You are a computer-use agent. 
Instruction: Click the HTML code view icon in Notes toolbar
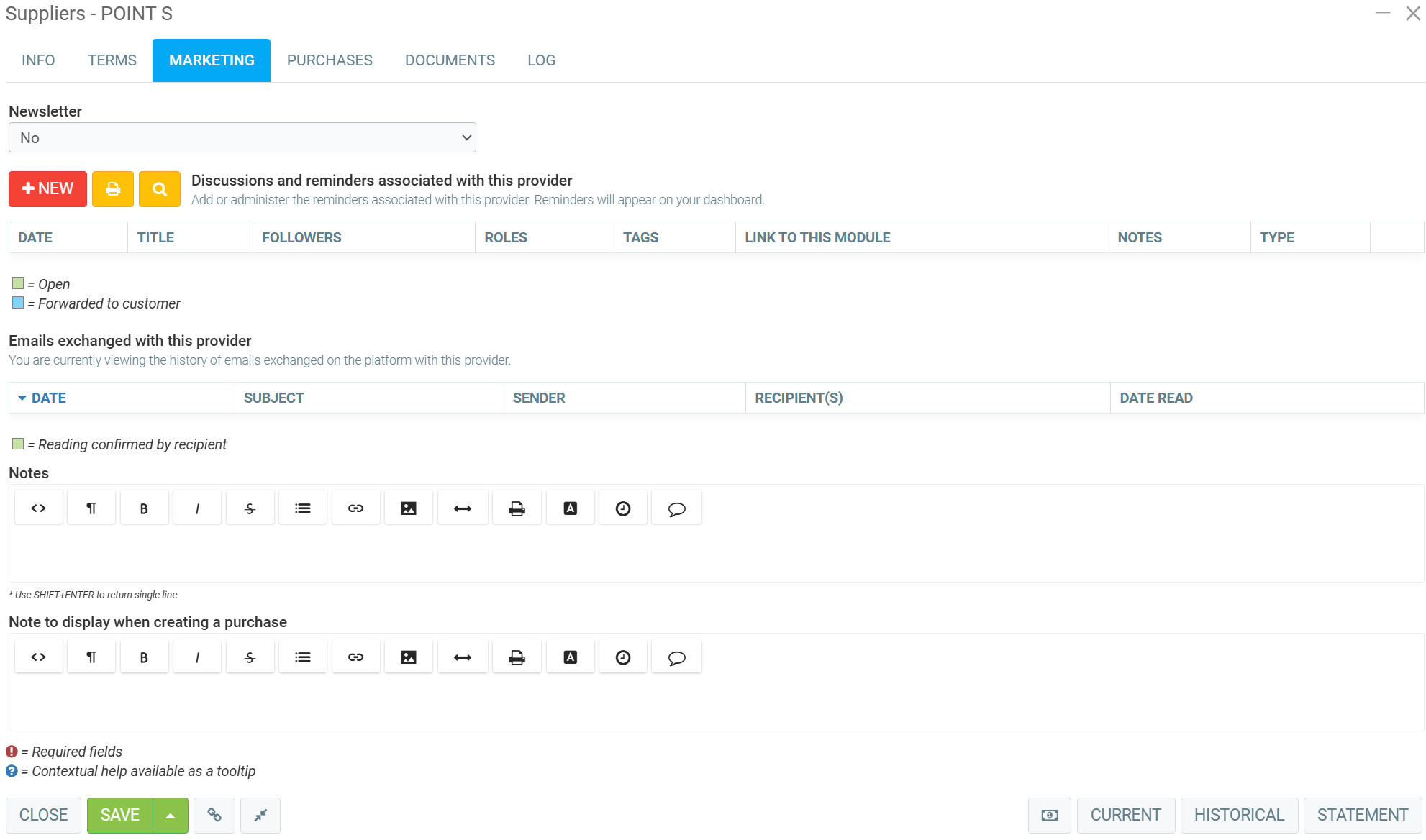39,508
